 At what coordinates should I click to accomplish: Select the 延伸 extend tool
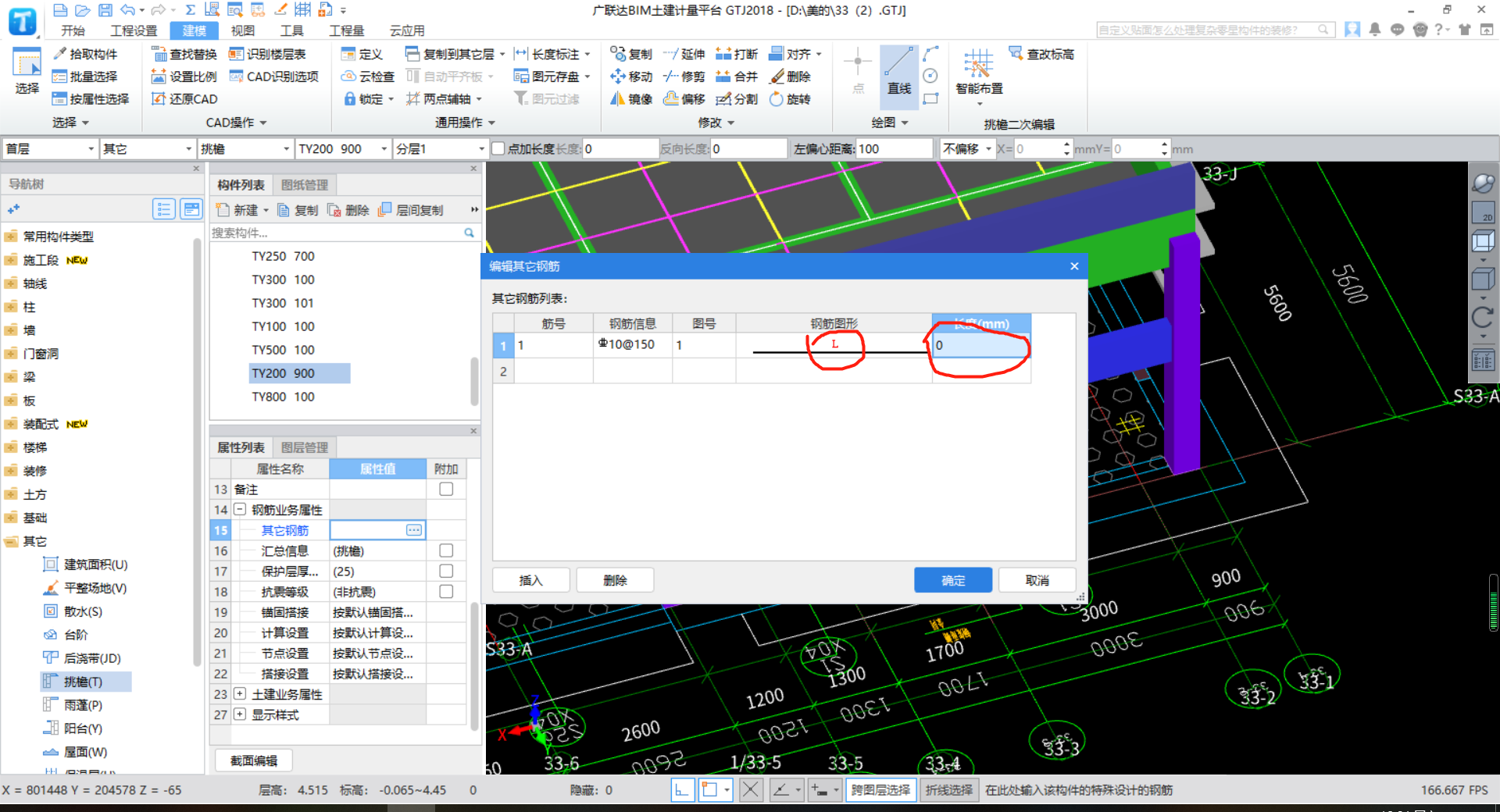coord(684,54)
